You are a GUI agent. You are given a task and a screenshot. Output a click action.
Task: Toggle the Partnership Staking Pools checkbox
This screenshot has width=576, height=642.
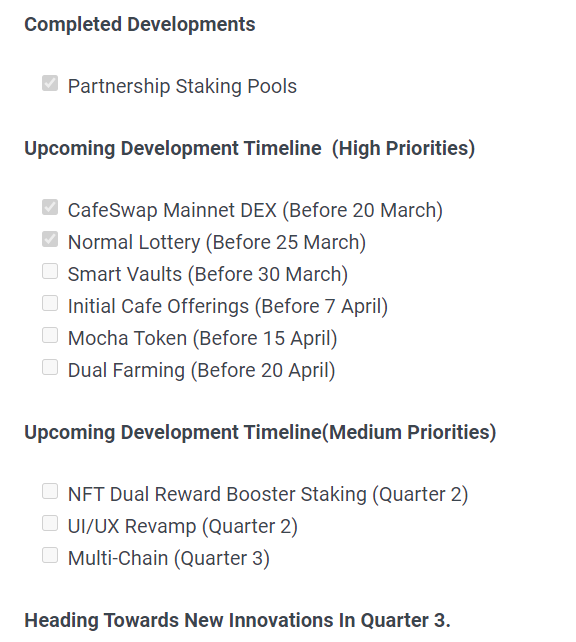point(50,83)
